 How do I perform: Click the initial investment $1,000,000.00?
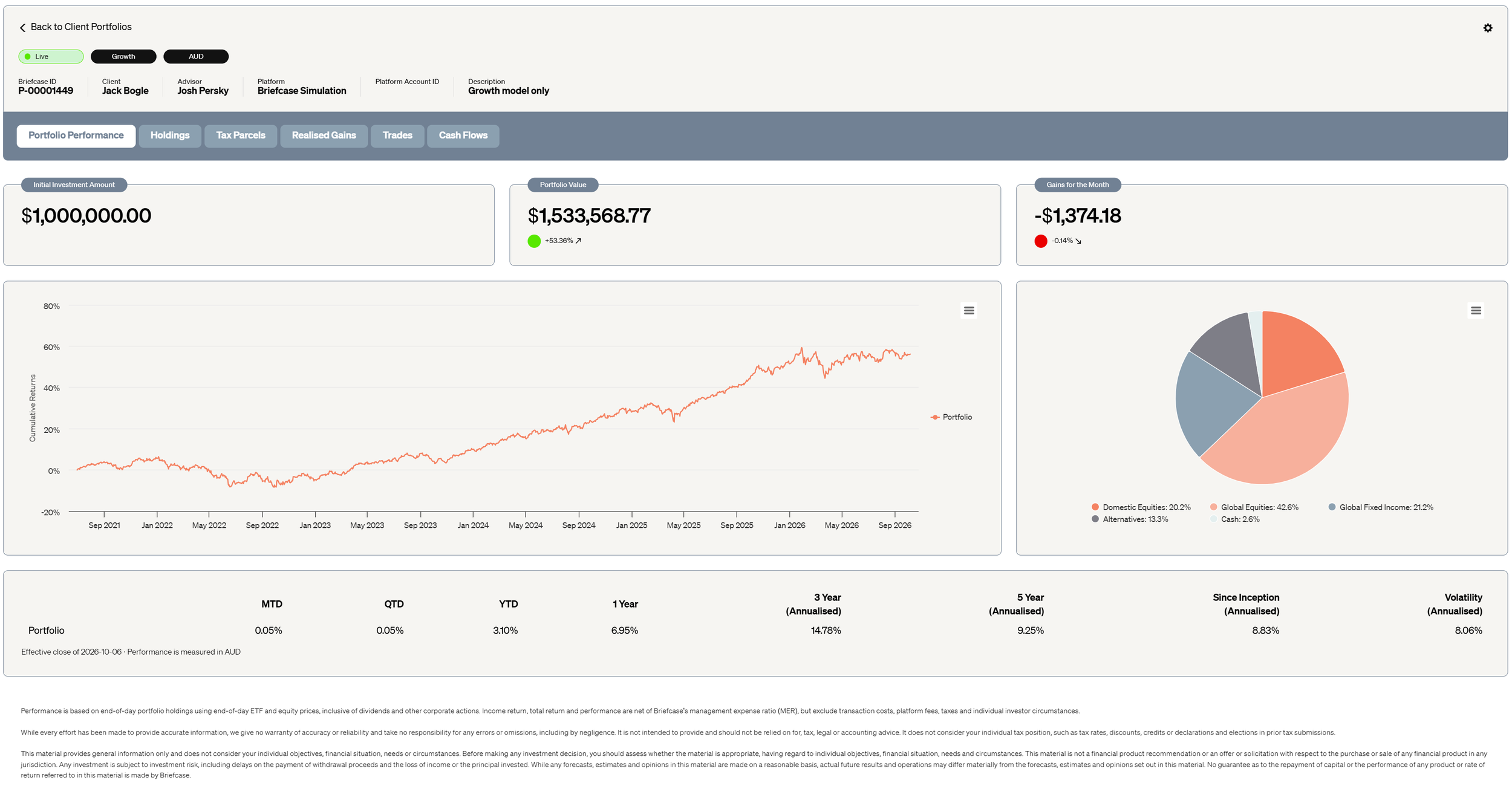86,216
